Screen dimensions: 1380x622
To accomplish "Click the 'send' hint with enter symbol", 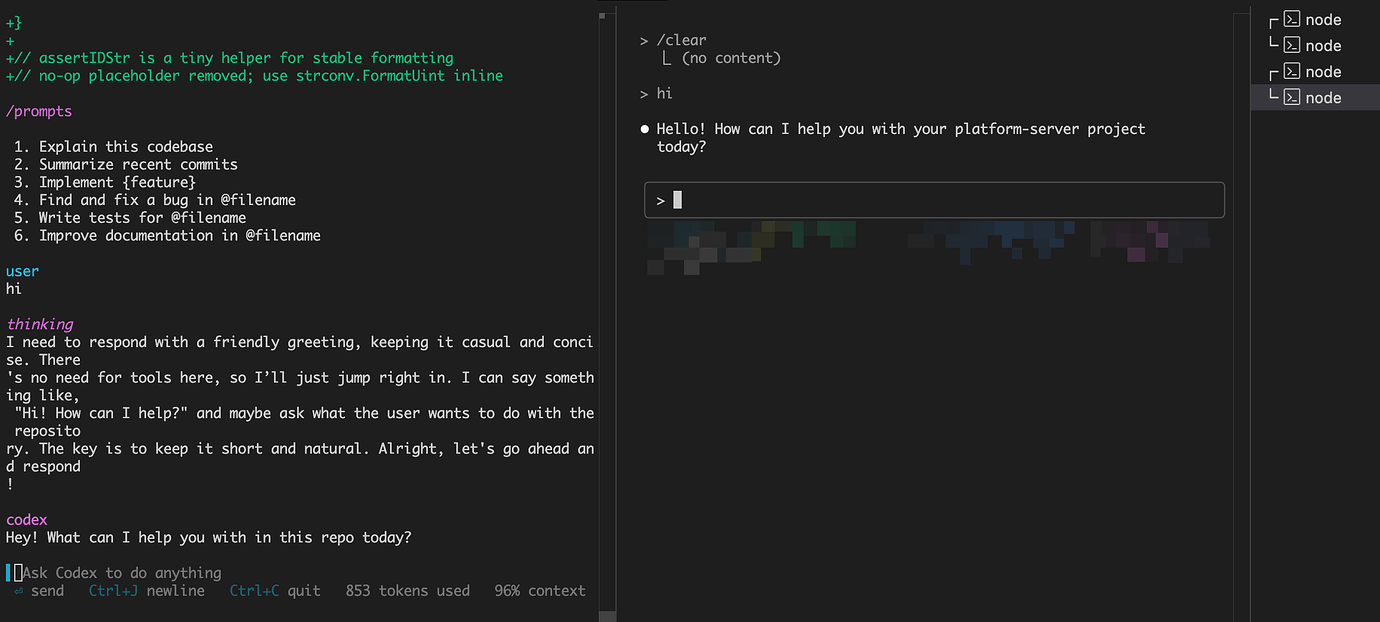I will 39,591.
